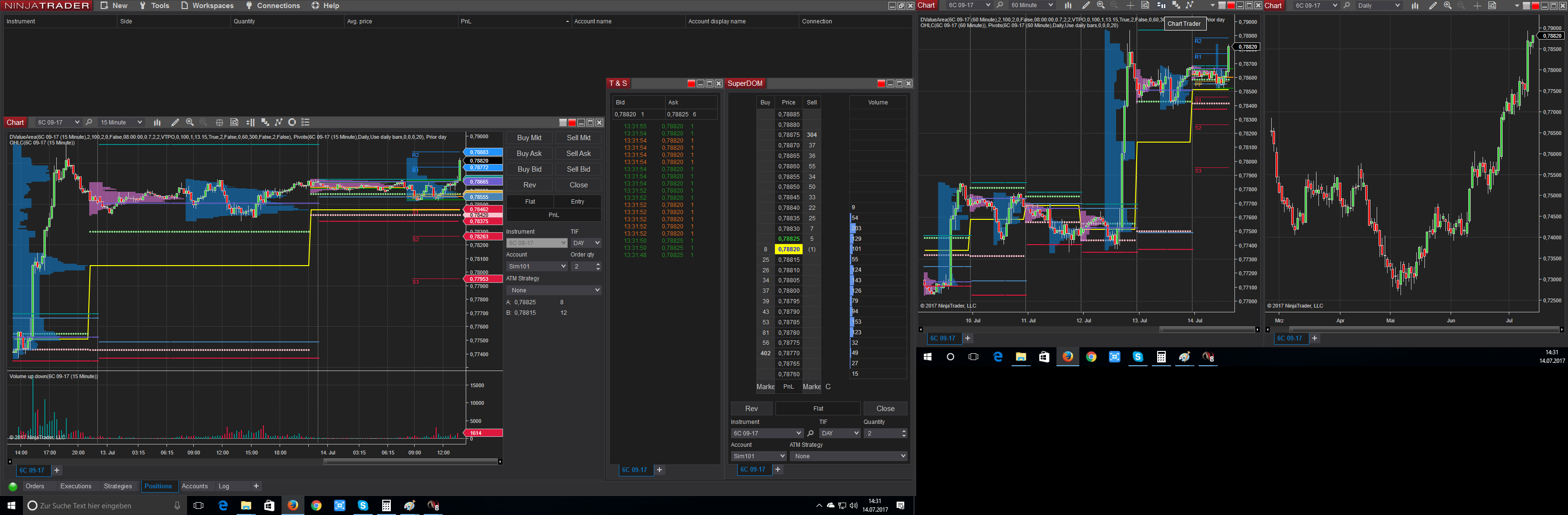Open the 15 Minute interval dropdown
The height and width of the screenshot is (515, 1568).
tap(121, 122)
